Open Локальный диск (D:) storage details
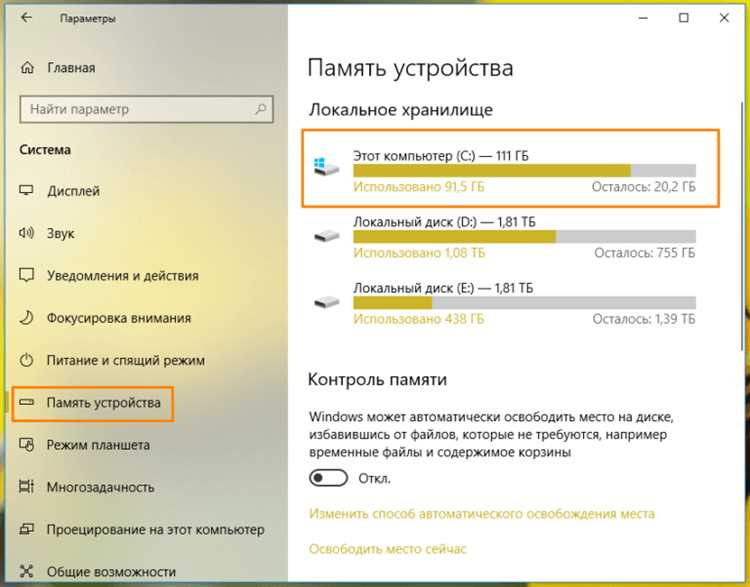Image resolution: width=750 pixels, height=587 pixels. 505,237
